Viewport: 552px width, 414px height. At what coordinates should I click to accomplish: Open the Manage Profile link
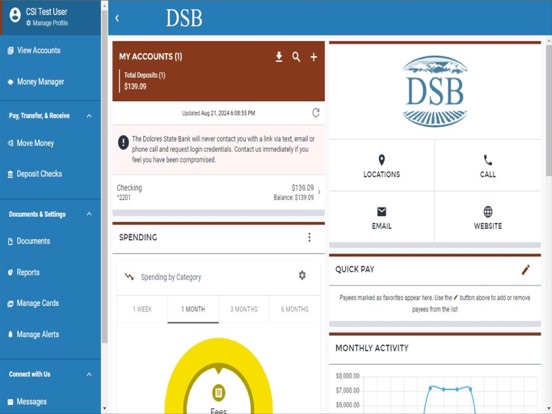[47, 23]
